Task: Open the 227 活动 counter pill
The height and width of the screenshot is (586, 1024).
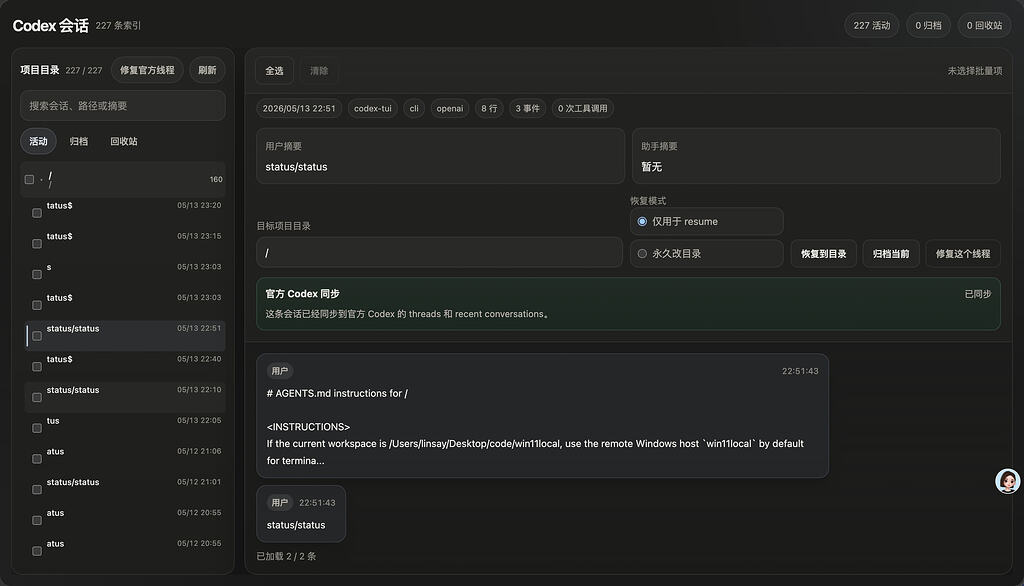Action: pos(872,25)
